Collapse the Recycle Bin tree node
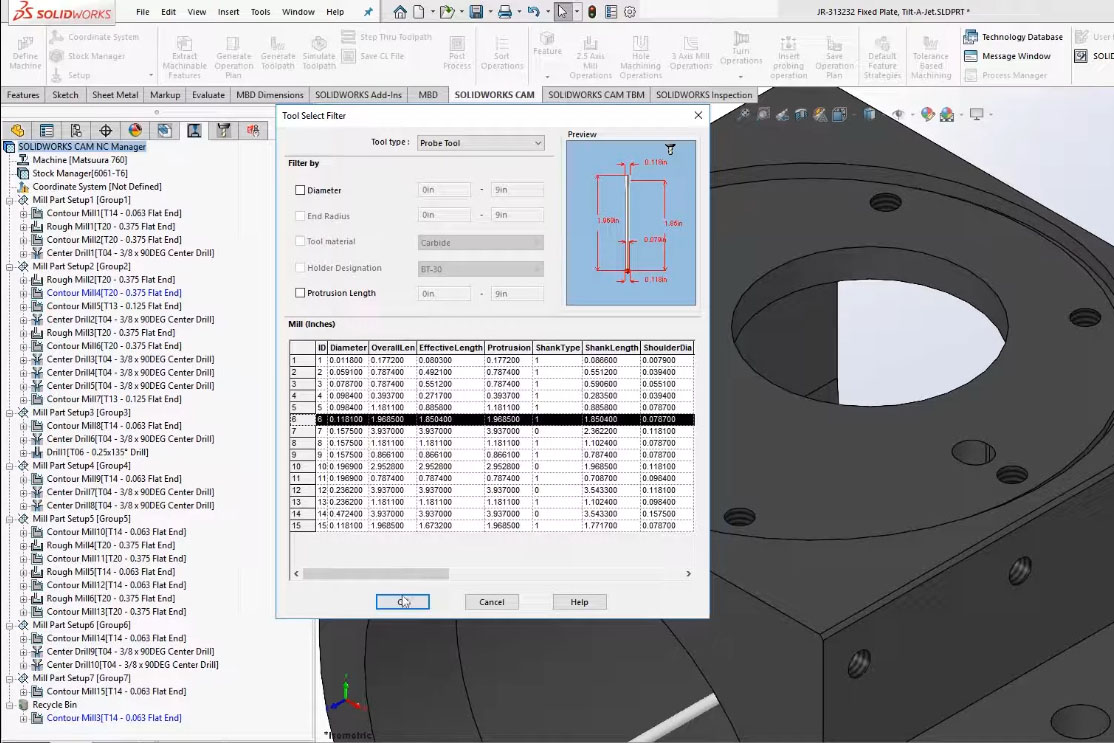 [10, 705]
